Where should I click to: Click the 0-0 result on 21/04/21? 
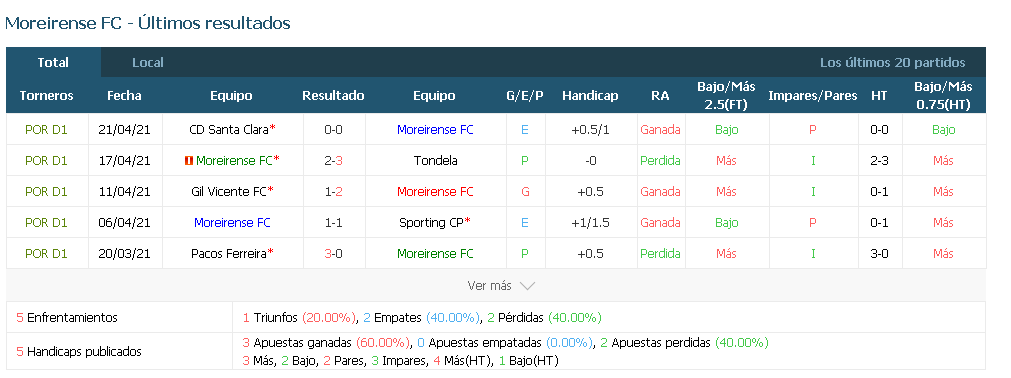333,130
